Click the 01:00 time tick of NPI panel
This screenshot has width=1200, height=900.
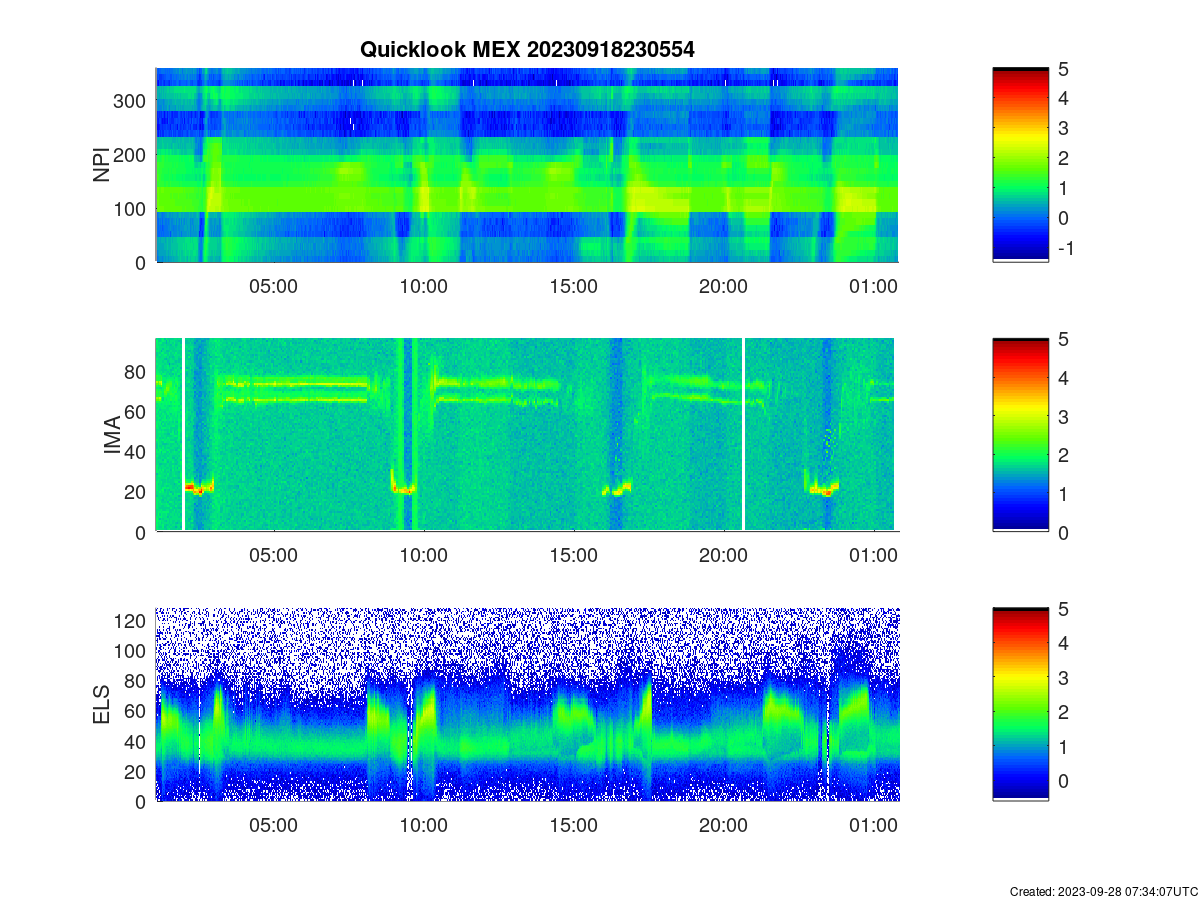tap(873, 286)
